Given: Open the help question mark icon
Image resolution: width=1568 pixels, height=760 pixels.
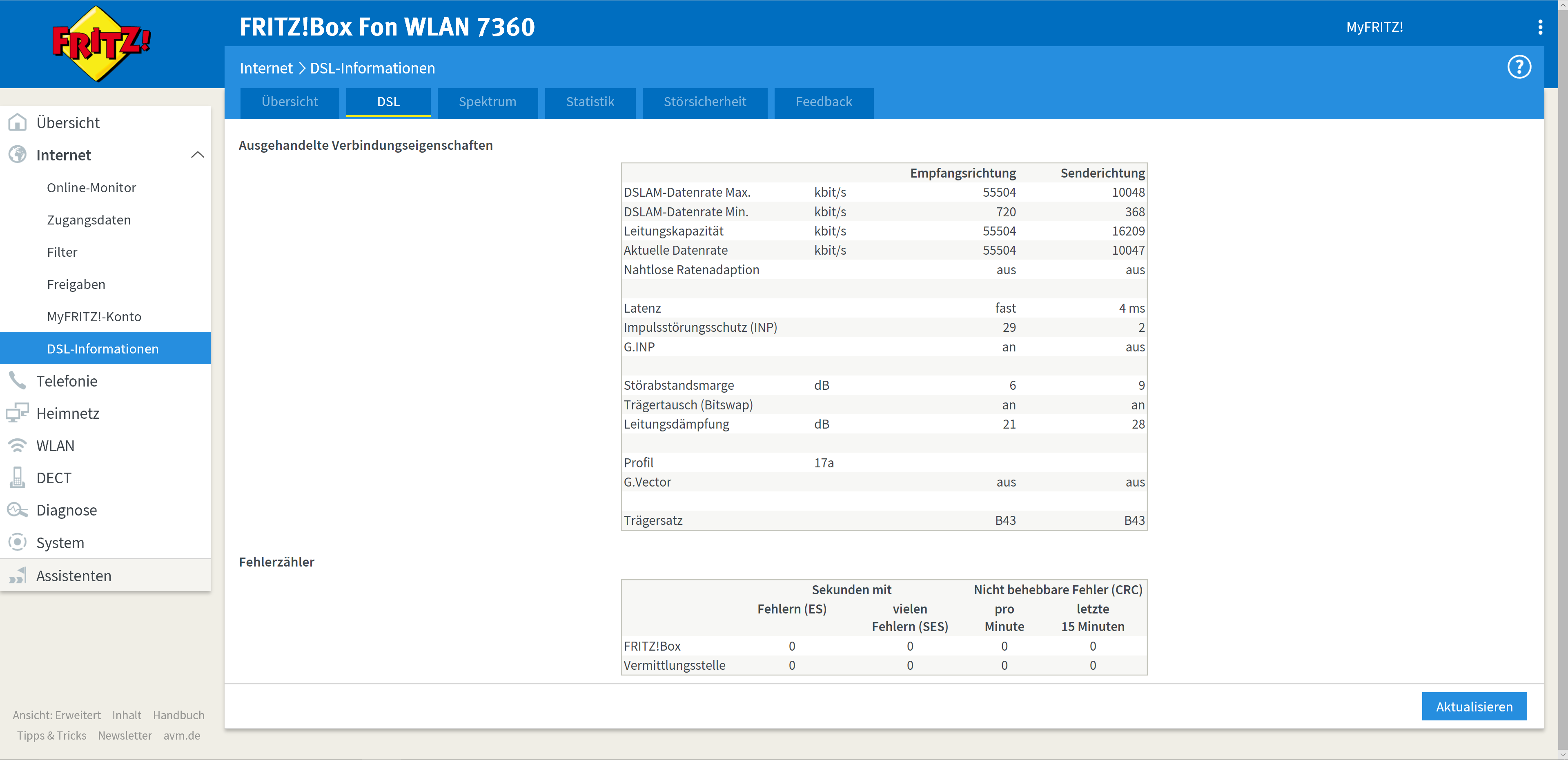Looking at the screenshot, I should [1519, 67].
